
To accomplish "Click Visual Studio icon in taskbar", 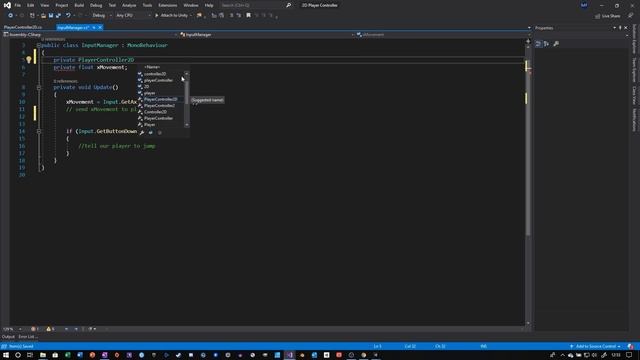I will click(289, 355).
